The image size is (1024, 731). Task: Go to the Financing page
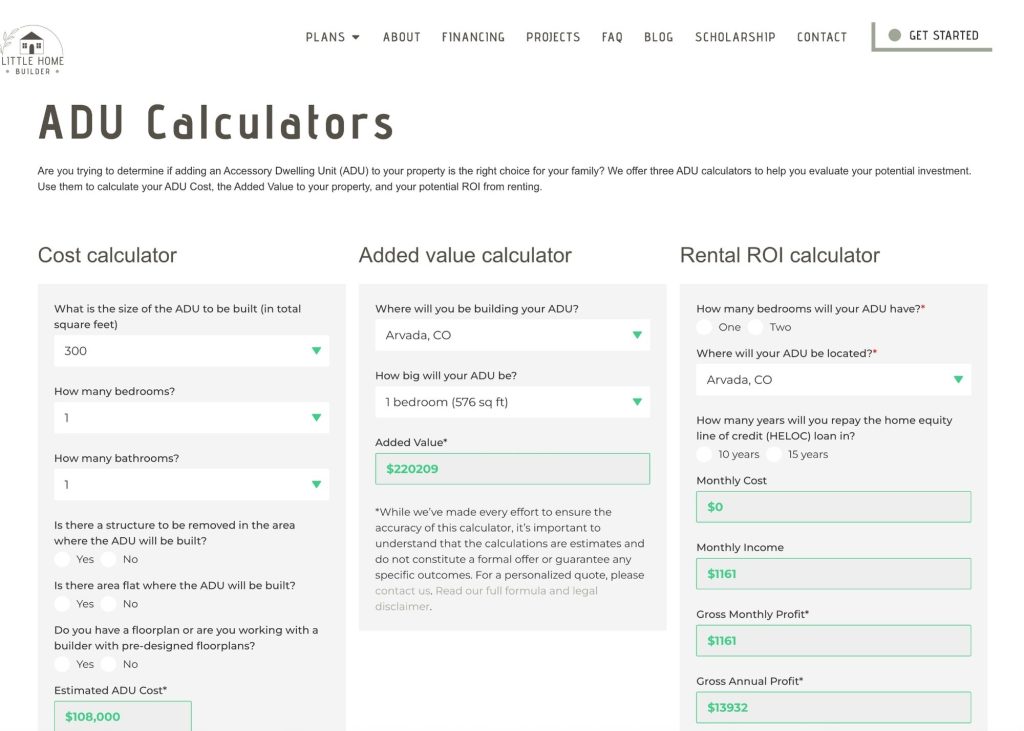click(x=473, y=37)
